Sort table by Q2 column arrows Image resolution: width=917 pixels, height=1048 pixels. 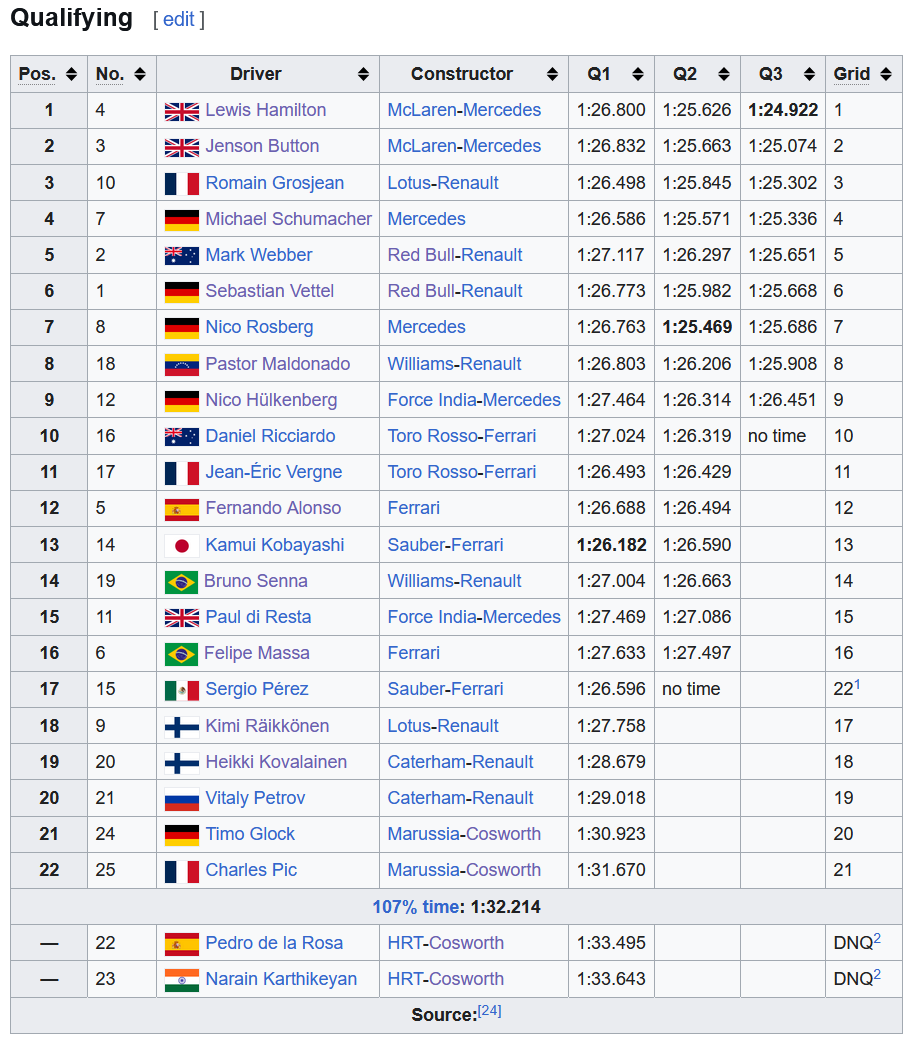tap(723, 74)
